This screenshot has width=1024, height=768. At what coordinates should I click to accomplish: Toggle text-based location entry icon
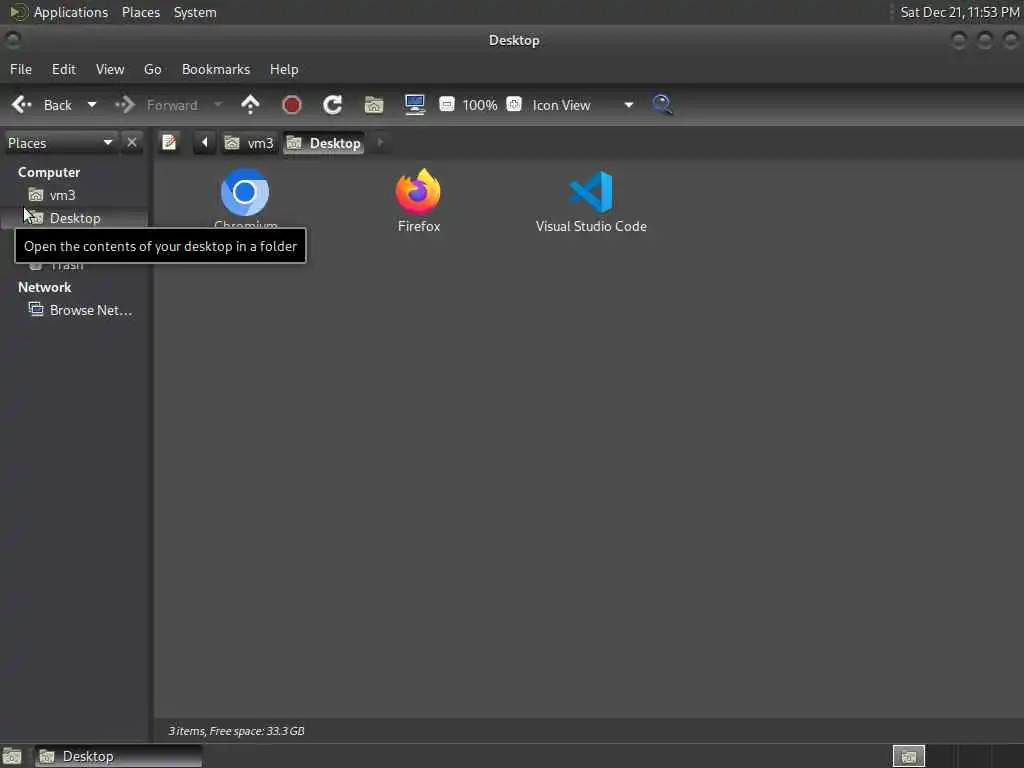click(169, 142)
